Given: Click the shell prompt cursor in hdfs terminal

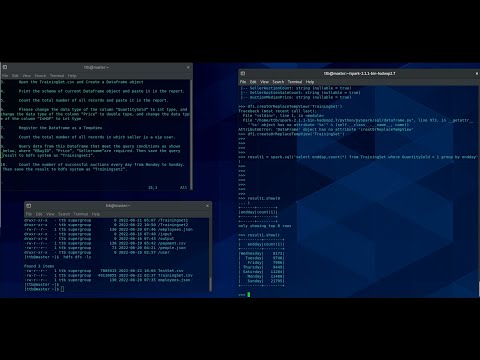Looking at the screenshot, I should pos(62,289).
